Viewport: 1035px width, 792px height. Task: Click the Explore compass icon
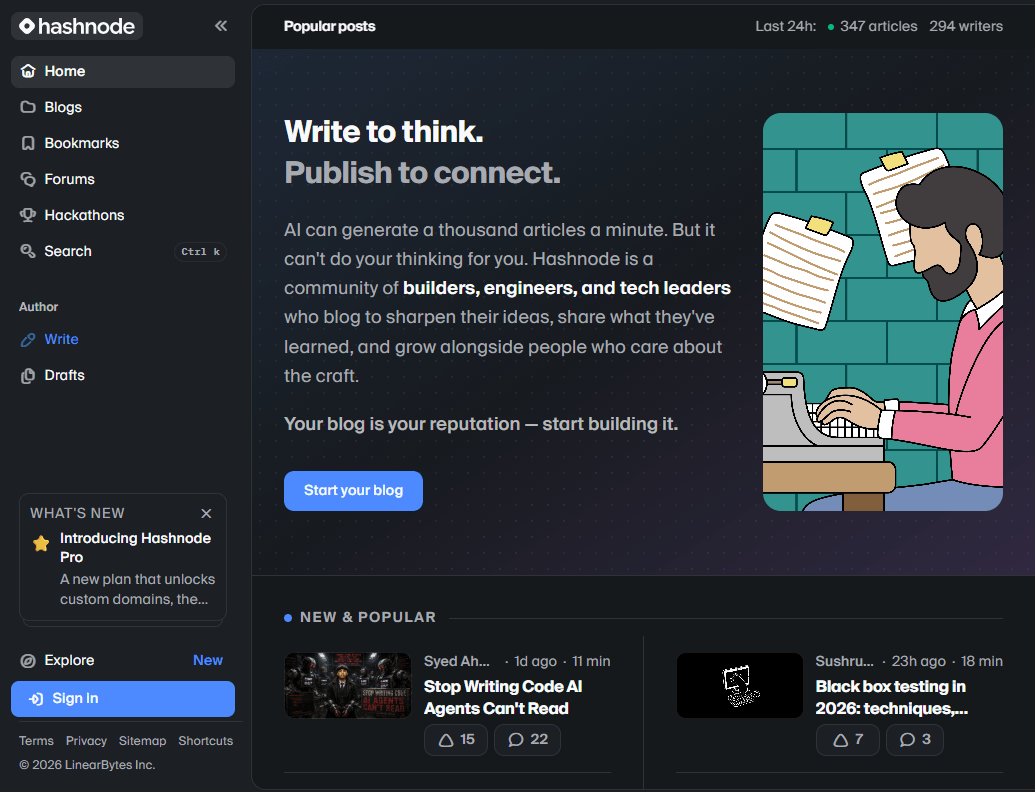[28, 661]
